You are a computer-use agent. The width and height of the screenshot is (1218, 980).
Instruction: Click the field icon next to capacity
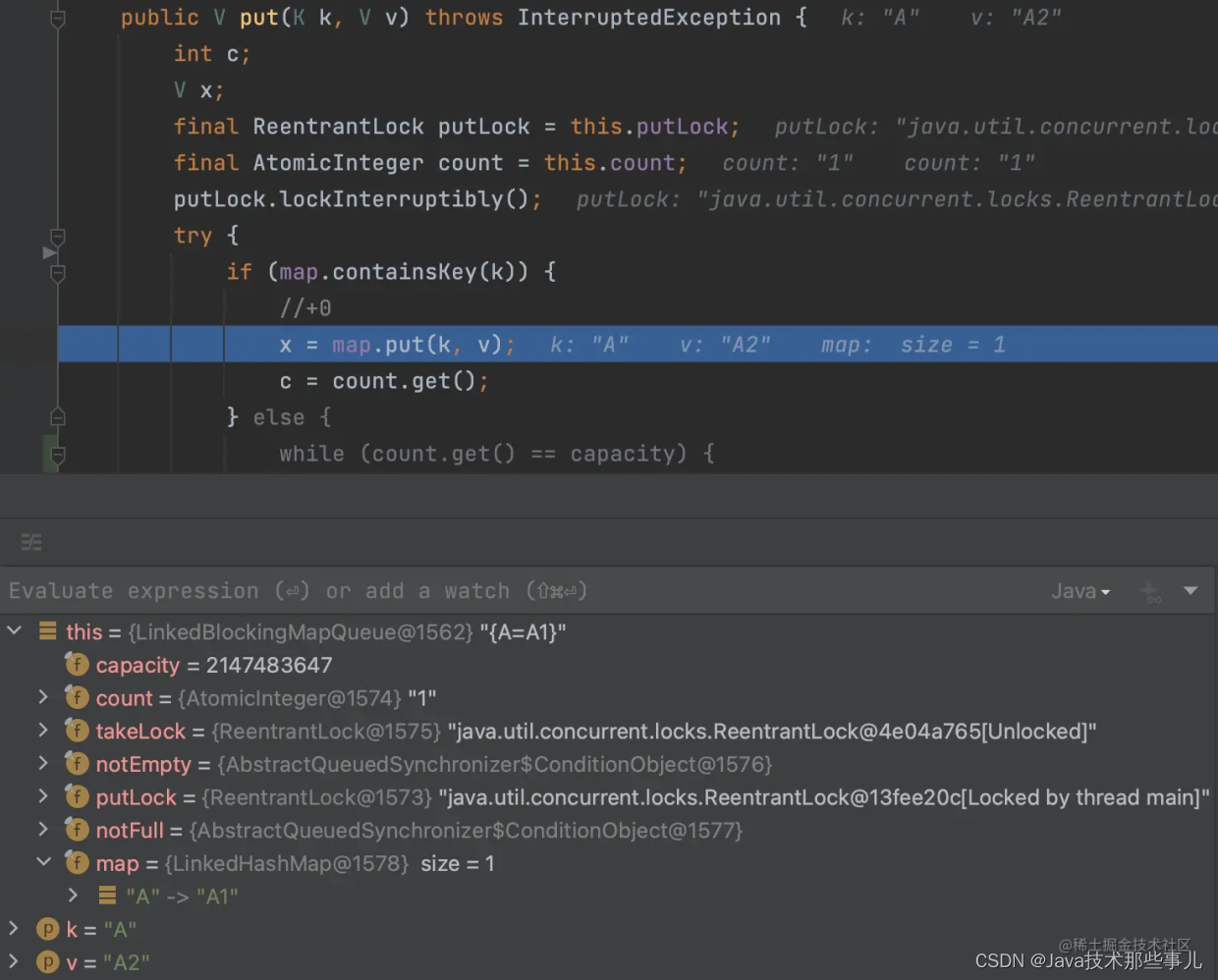(x=77, y=665)
